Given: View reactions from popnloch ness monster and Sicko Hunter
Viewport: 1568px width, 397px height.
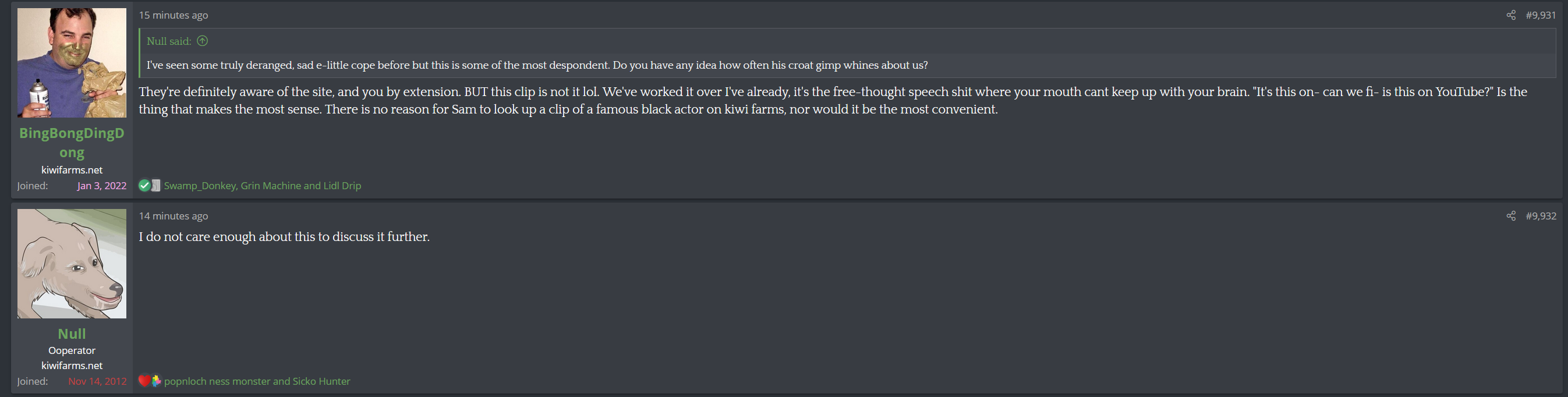Looking at the screenshot, I should click(257, 381).
